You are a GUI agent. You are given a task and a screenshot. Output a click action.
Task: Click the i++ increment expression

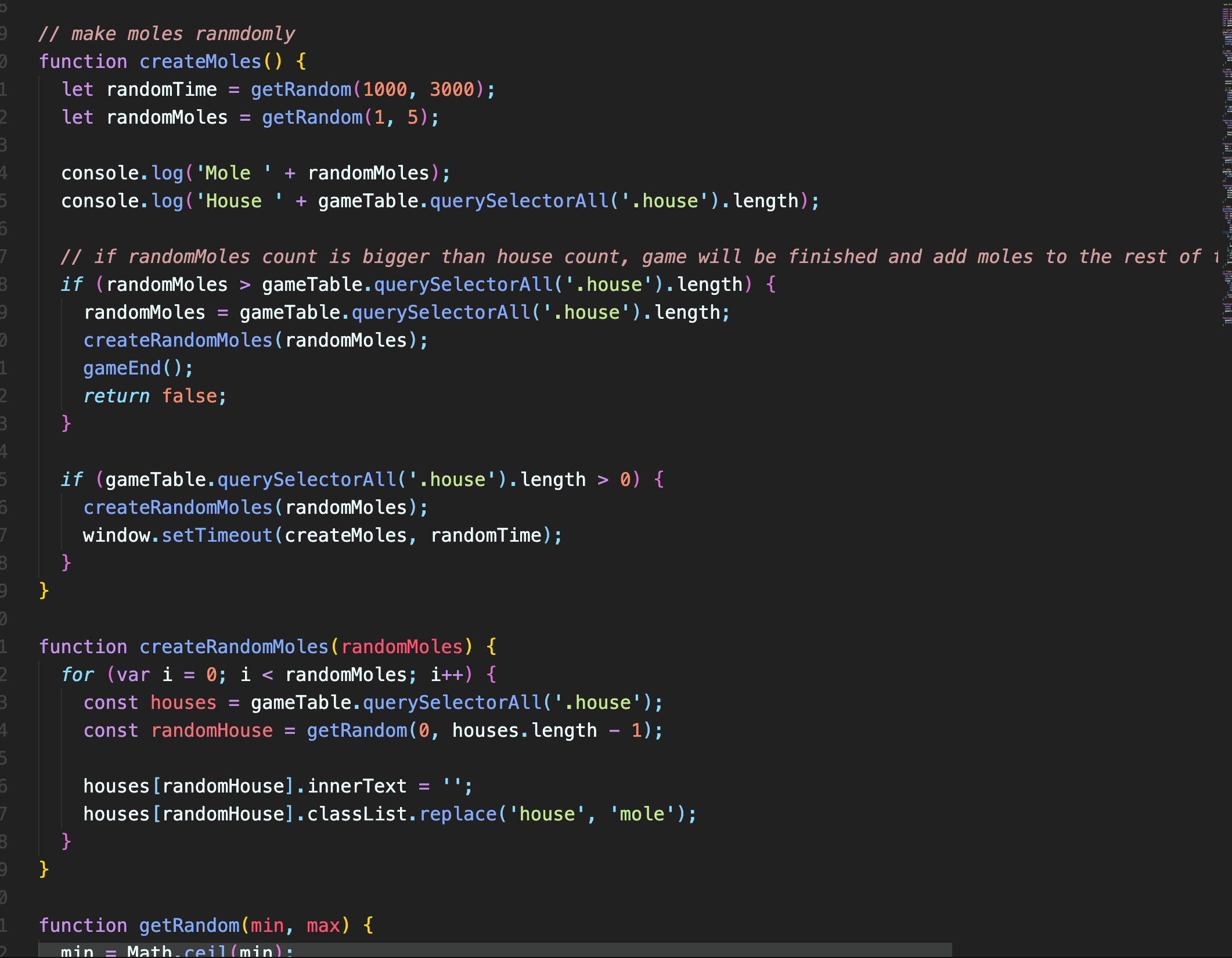click(x=447, y=675)
